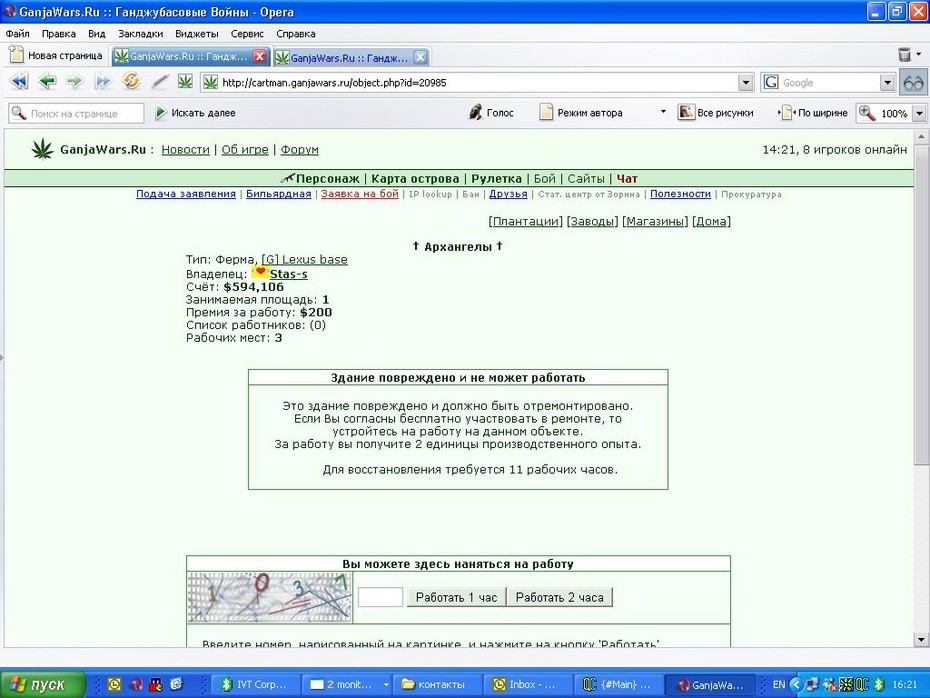Click the fast-forward navigation icon
The height and width of the screenshot is (698, 930).
[103, 81]
